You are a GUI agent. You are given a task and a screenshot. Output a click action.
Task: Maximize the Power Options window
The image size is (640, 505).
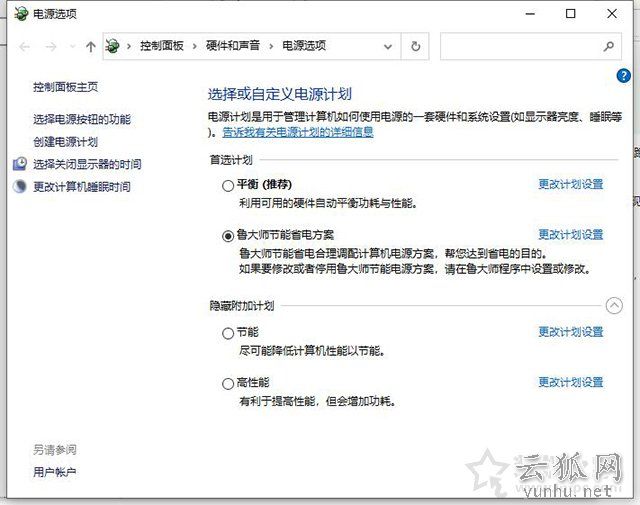(x=571, y=14)
